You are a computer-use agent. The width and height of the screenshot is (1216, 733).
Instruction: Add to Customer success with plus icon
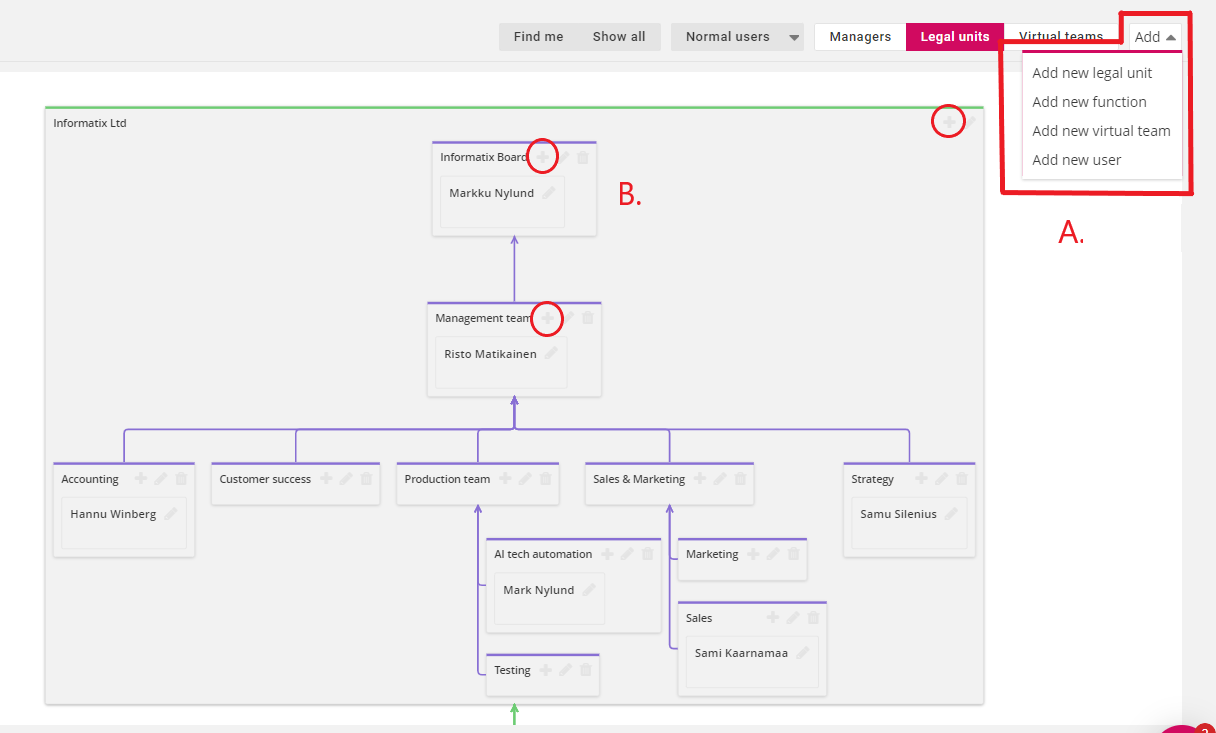[326, 479]
